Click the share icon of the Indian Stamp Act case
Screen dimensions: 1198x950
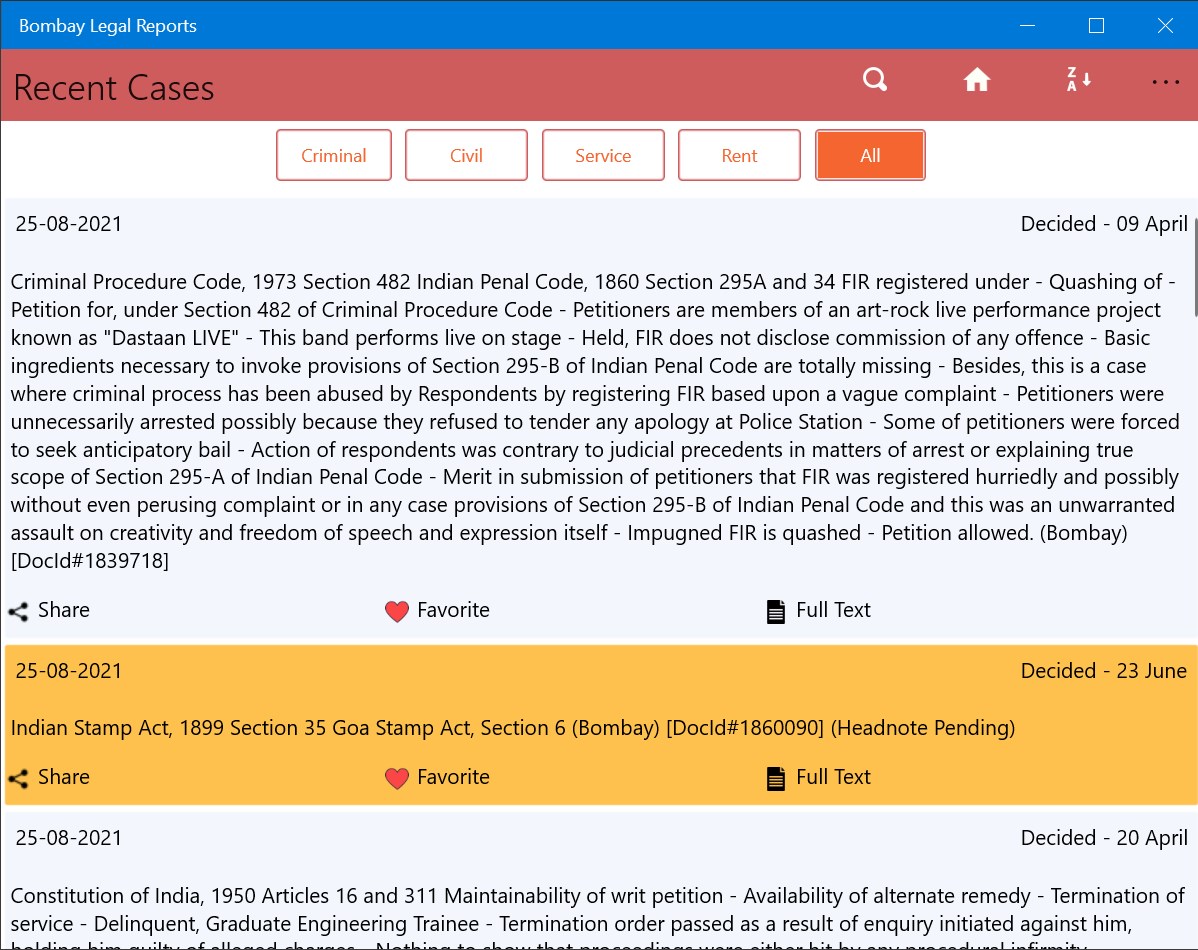click(x=18, y=778)
